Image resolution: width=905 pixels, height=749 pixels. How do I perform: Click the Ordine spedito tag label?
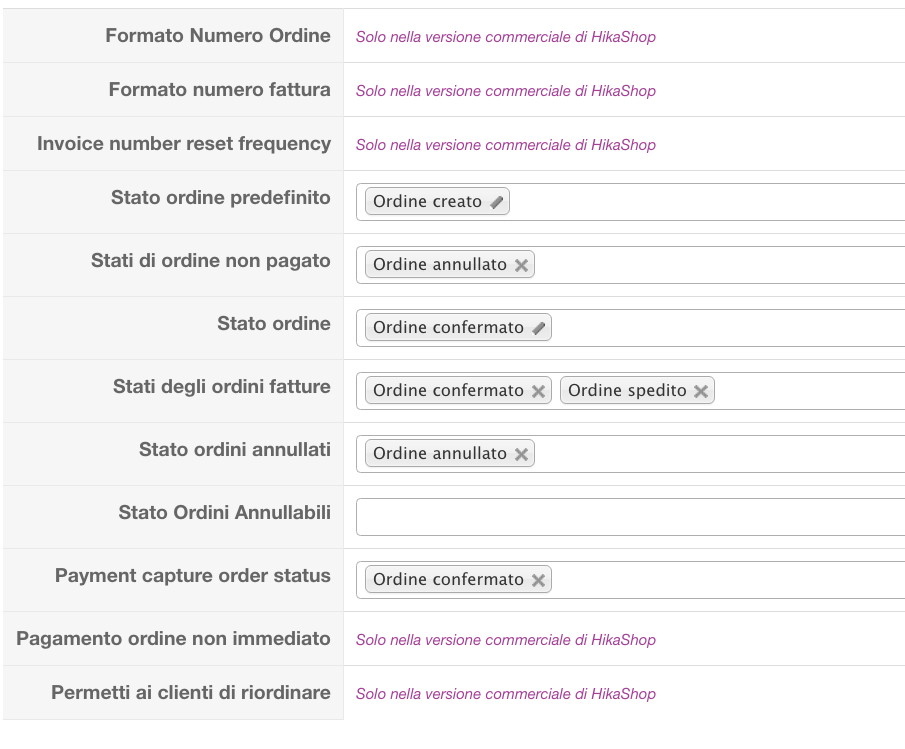click(627, 391)
